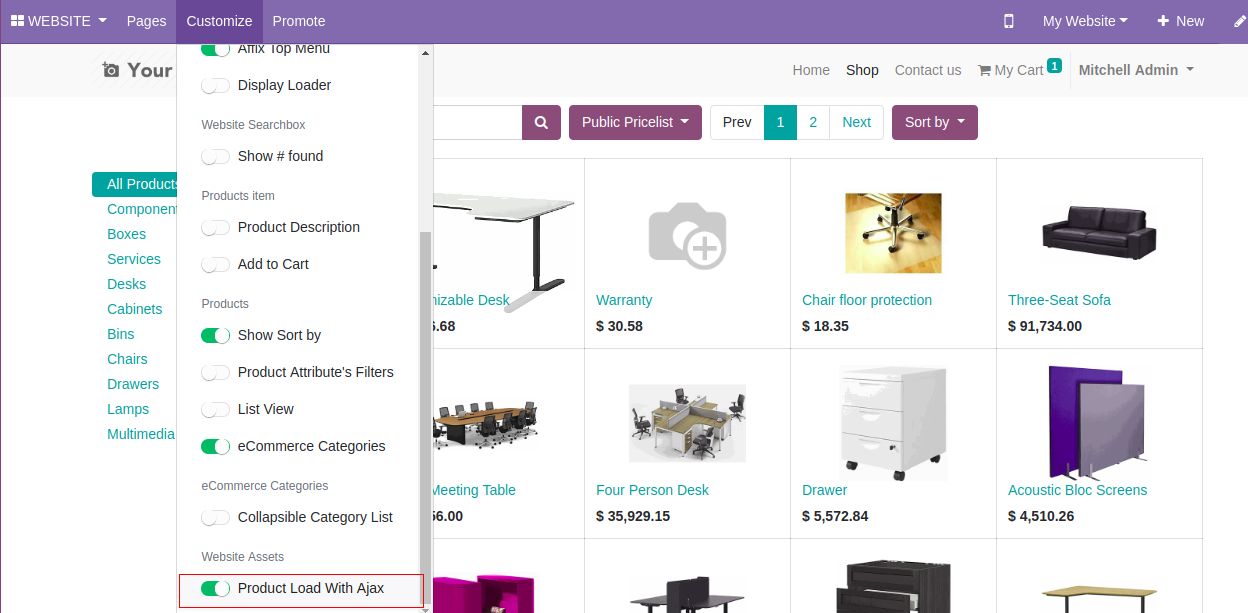Disable Product Load With Ajax toggle

[x=215, y=589]
